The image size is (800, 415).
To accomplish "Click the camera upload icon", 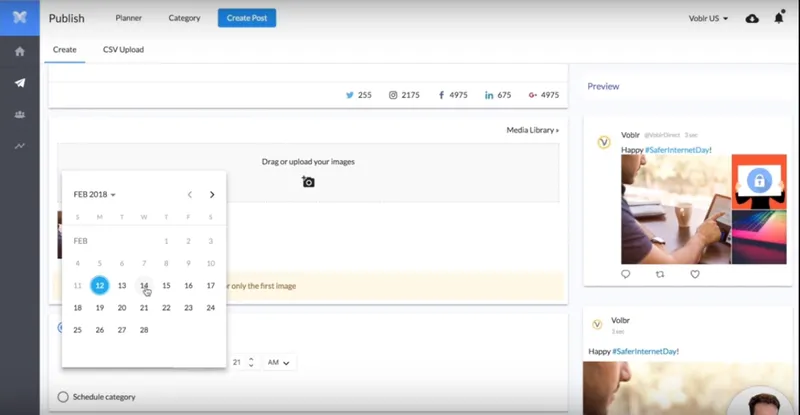I will tap(308, 182).
